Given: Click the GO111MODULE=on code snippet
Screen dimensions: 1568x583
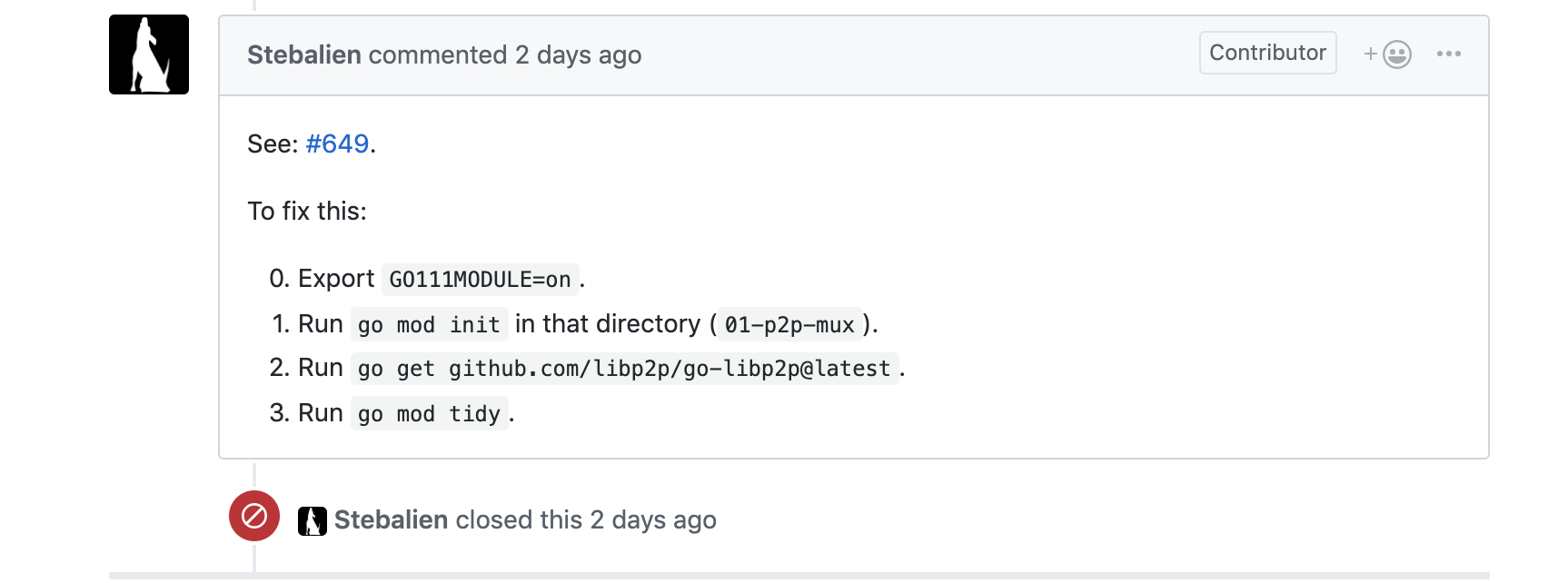Looking at the screenshot, I should (x=480, y=280).
